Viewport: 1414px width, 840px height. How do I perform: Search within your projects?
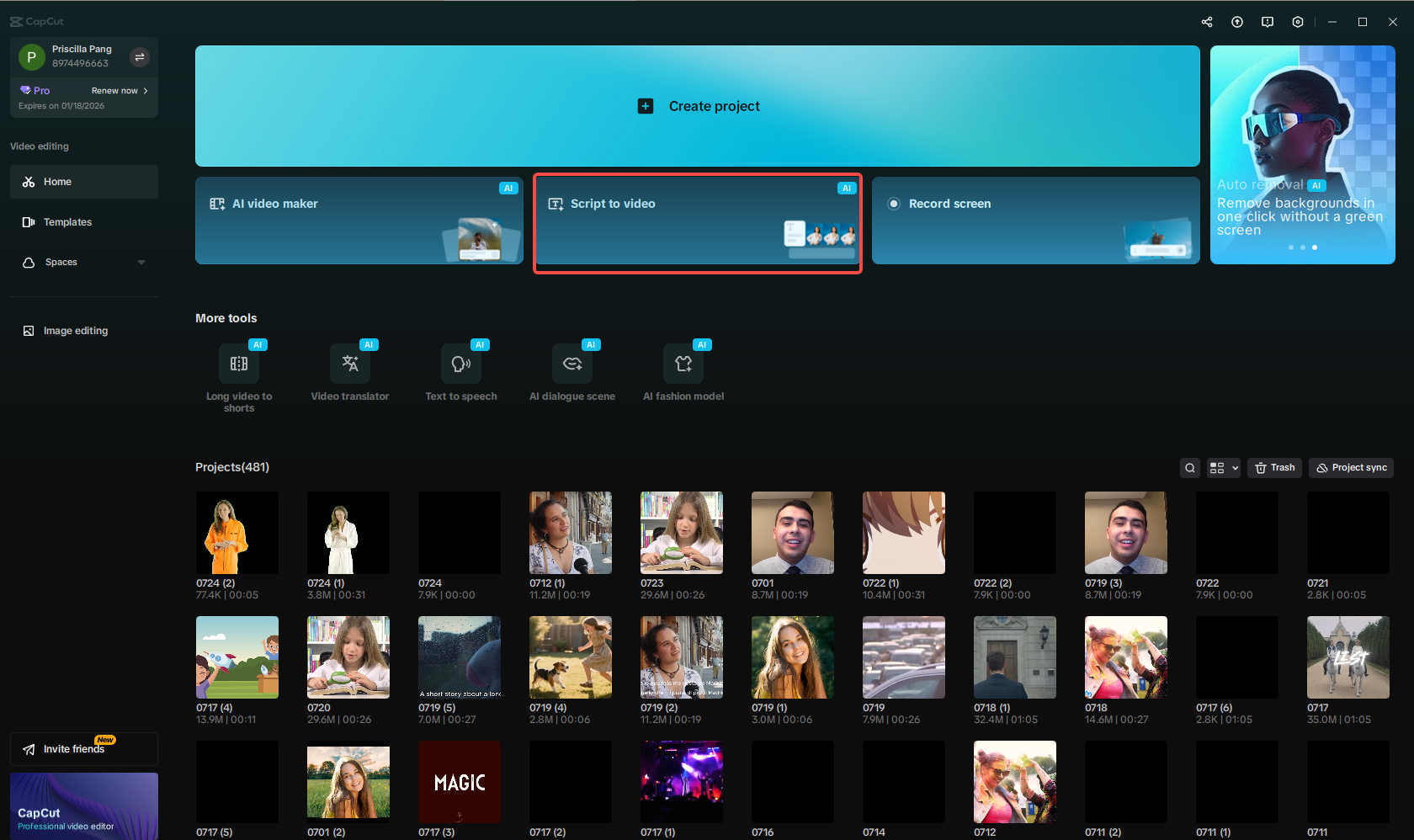pos(1189,468)
